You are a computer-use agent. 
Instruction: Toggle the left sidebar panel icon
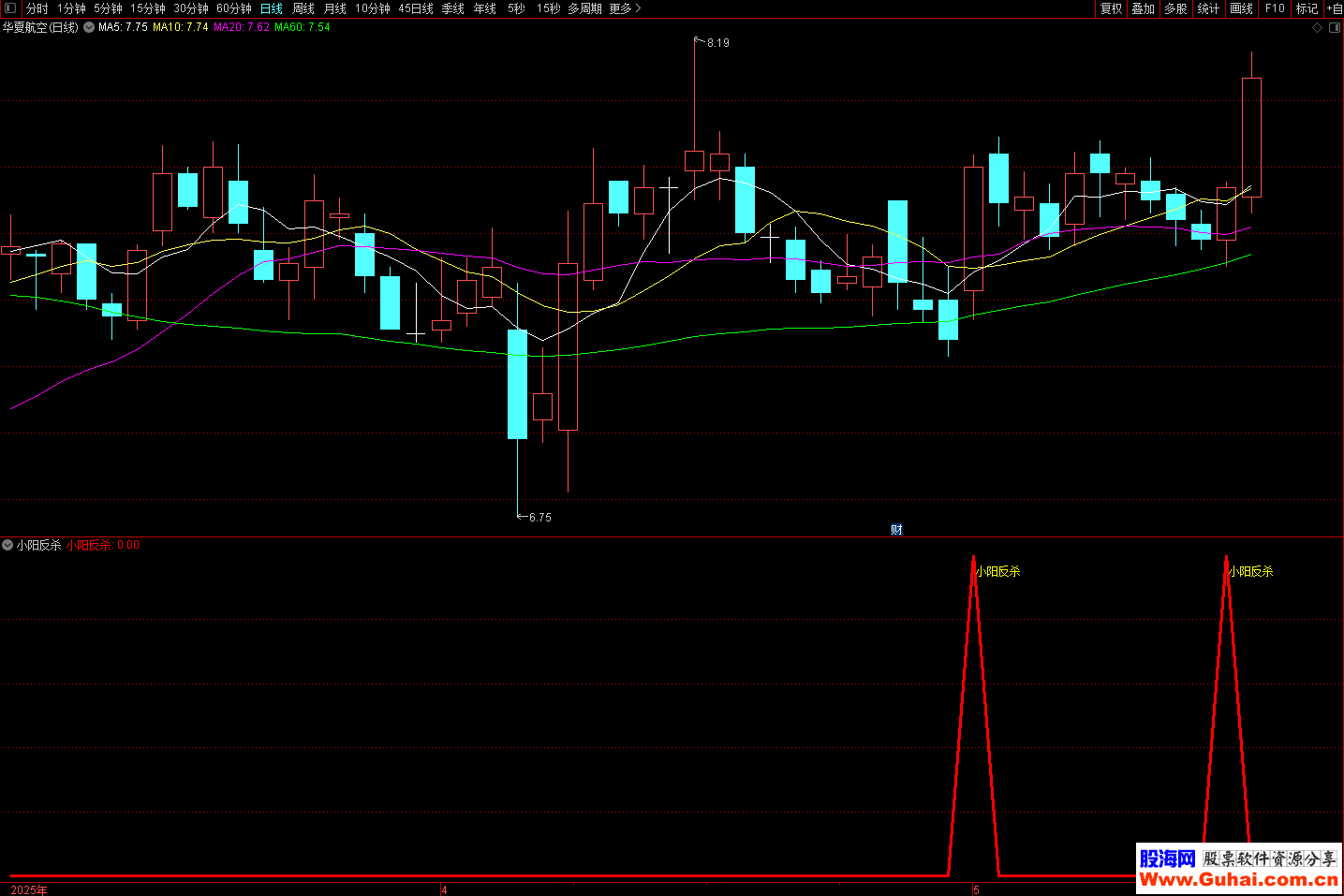(x=10, y=8)
